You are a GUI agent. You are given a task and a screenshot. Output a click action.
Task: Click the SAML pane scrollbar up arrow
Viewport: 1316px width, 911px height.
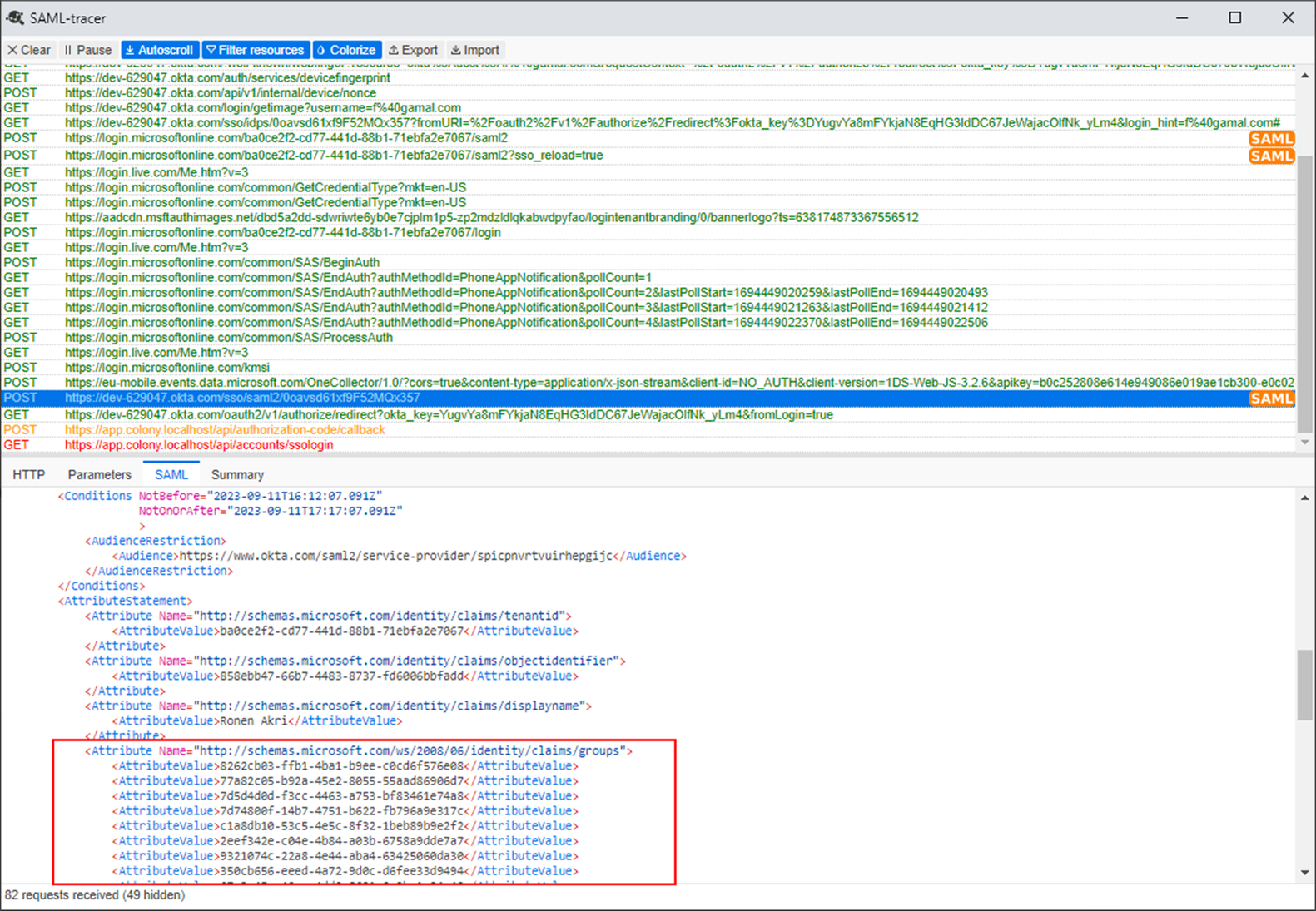(1304, 498)
